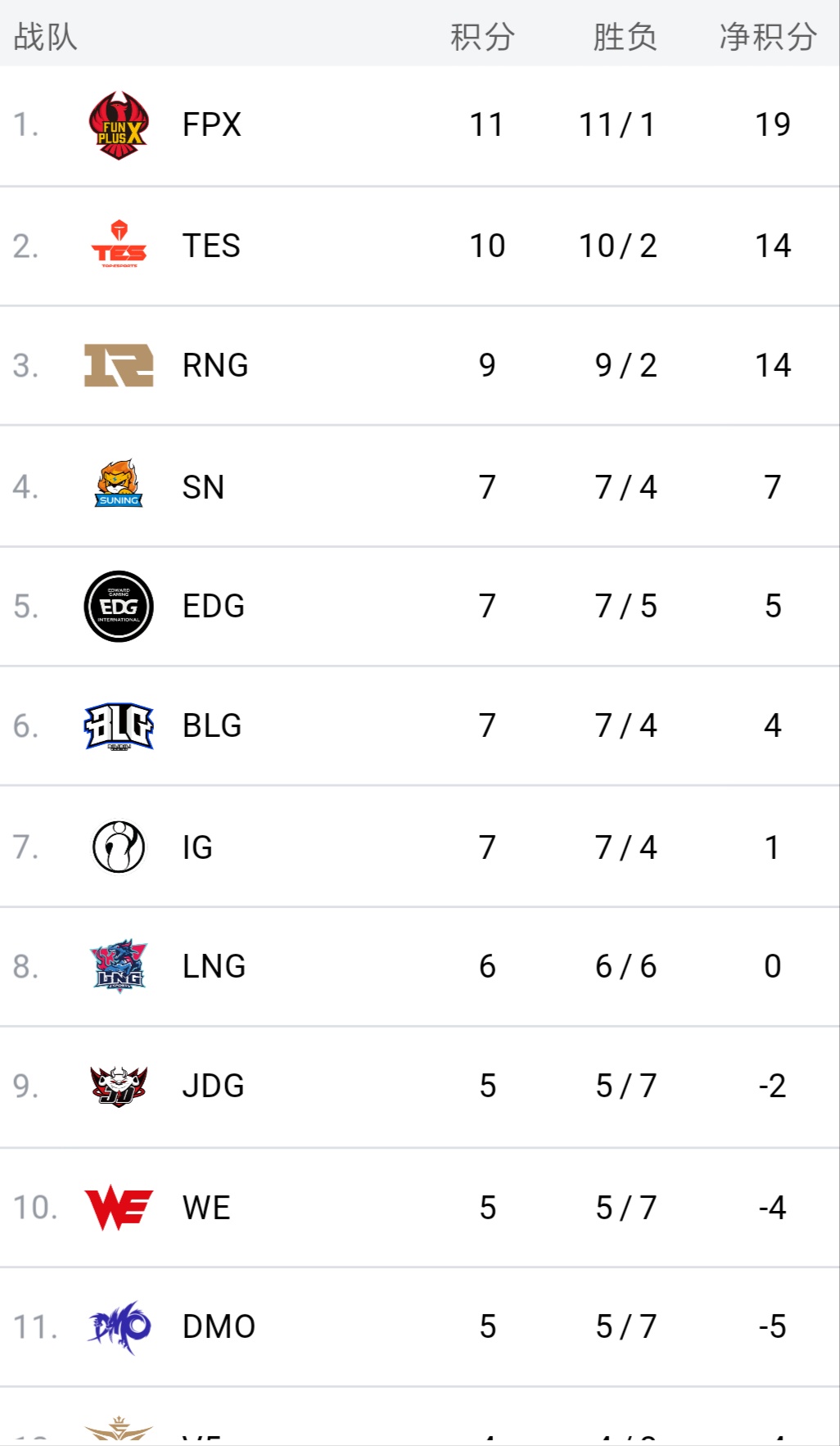Open the FPX team name link
Viewport: 840px width, 1446px height.
point(212,125)
